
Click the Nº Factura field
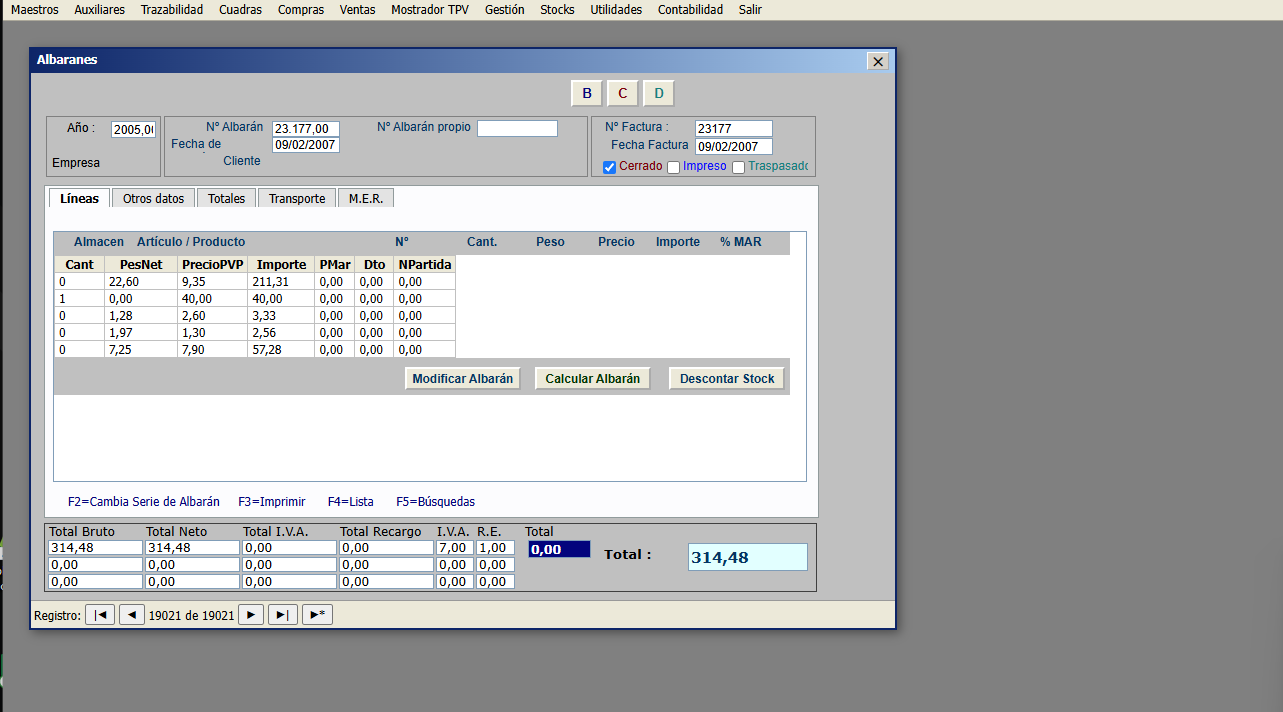(734, 129)
